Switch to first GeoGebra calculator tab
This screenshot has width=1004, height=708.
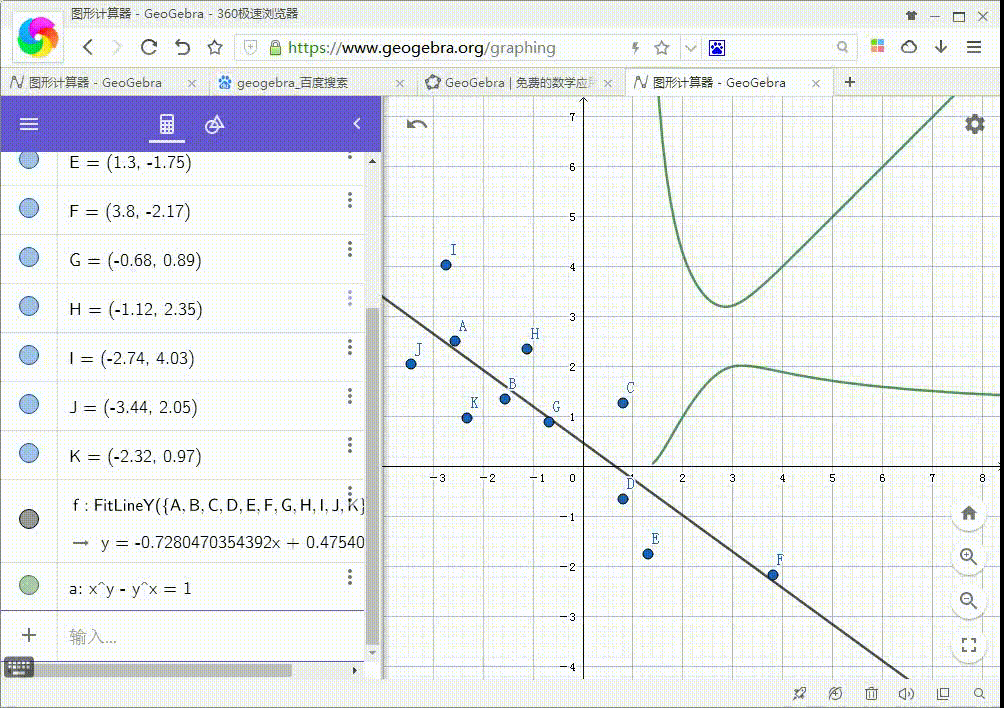tap(96, 83)
